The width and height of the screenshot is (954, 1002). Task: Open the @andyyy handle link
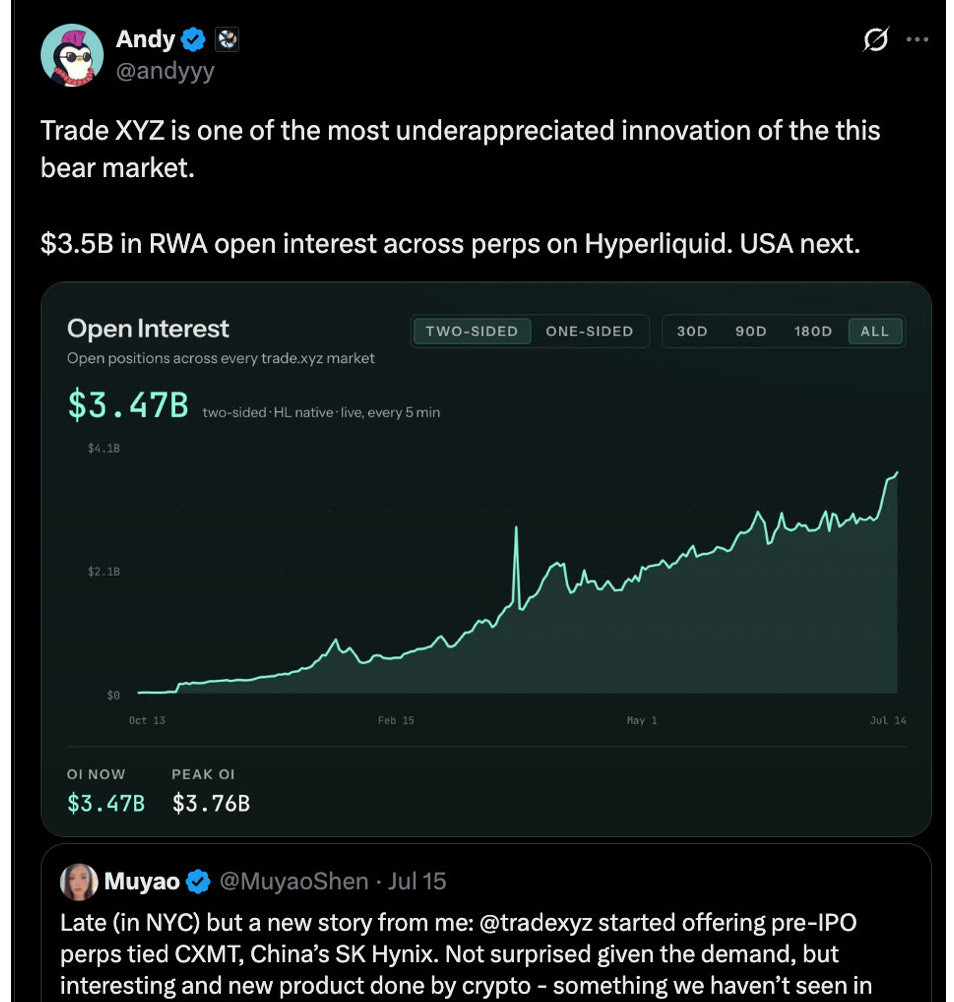click(x=165, y=70)
